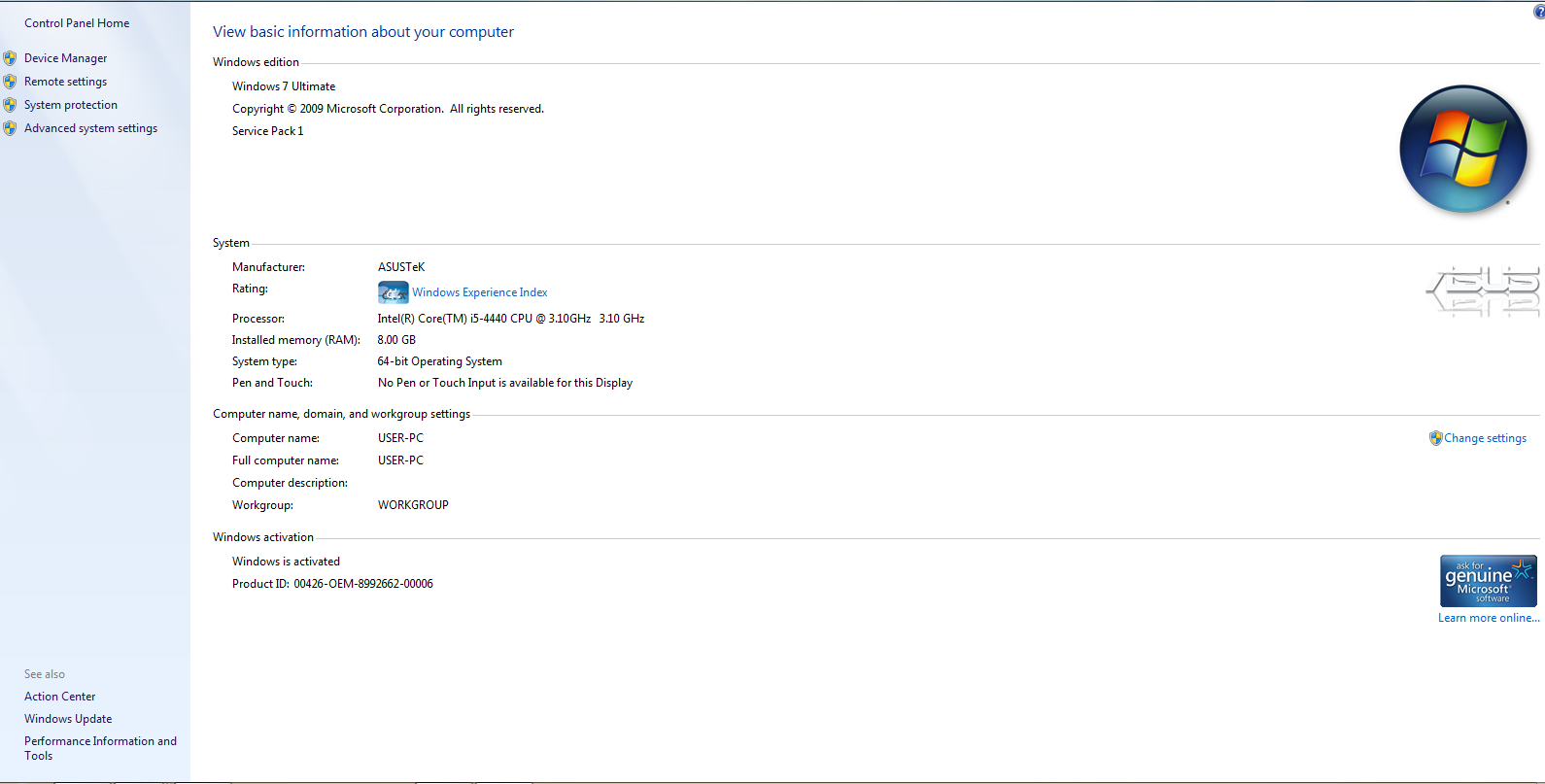The width and height of the screenshot is (1545, 784).
Task: Open the Windows Experience Index link
Action: click(479, 292)
